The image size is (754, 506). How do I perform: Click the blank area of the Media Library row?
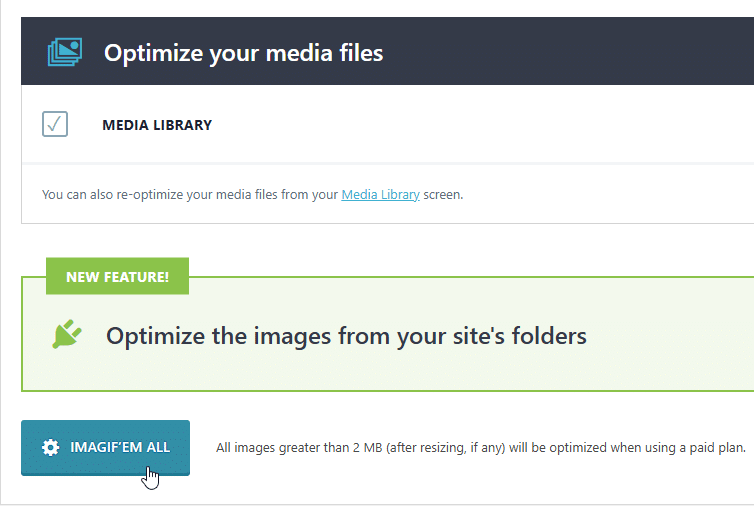481,125
